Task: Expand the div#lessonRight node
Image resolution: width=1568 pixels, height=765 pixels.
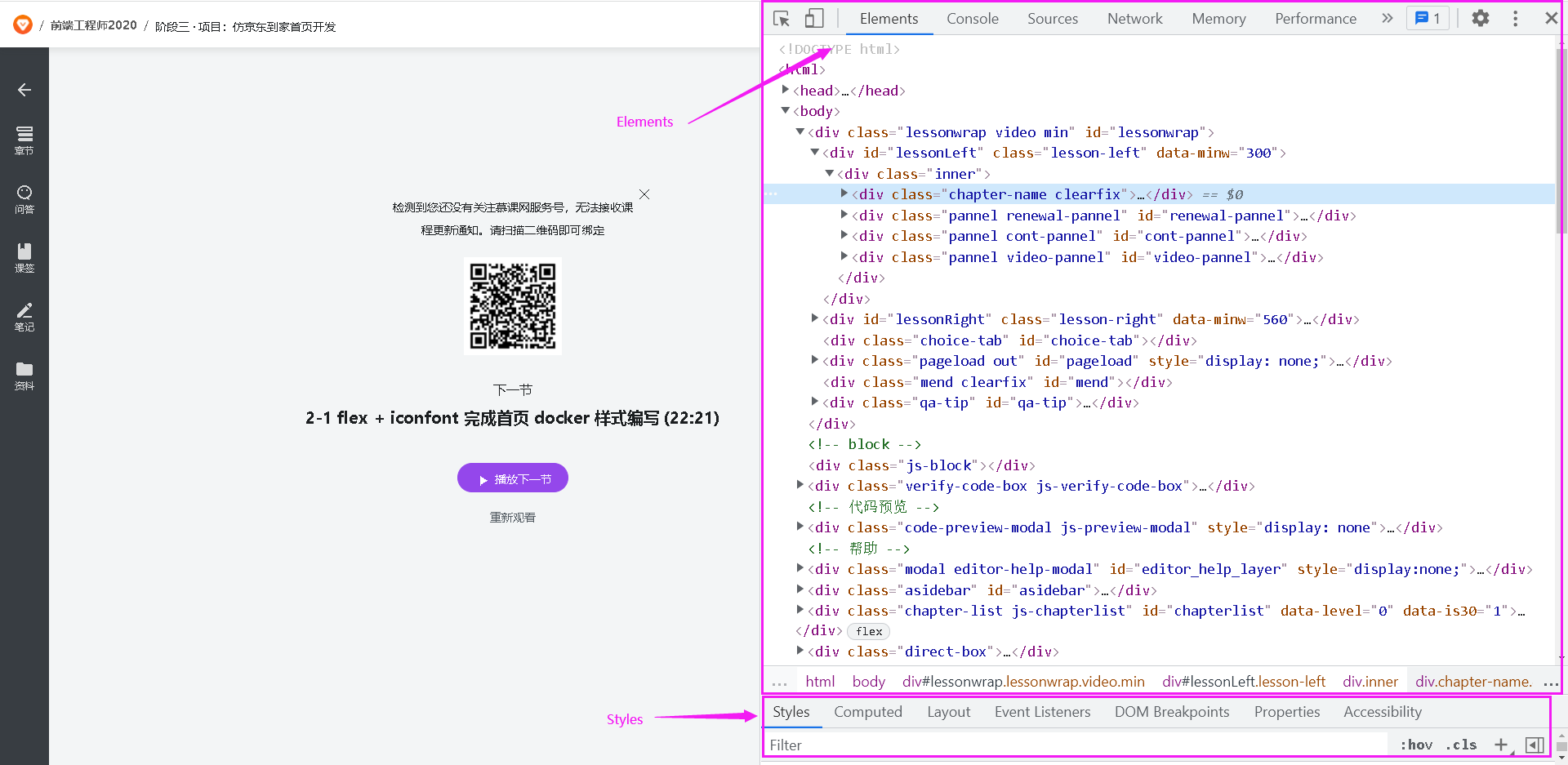Action: tap(815, 318)
